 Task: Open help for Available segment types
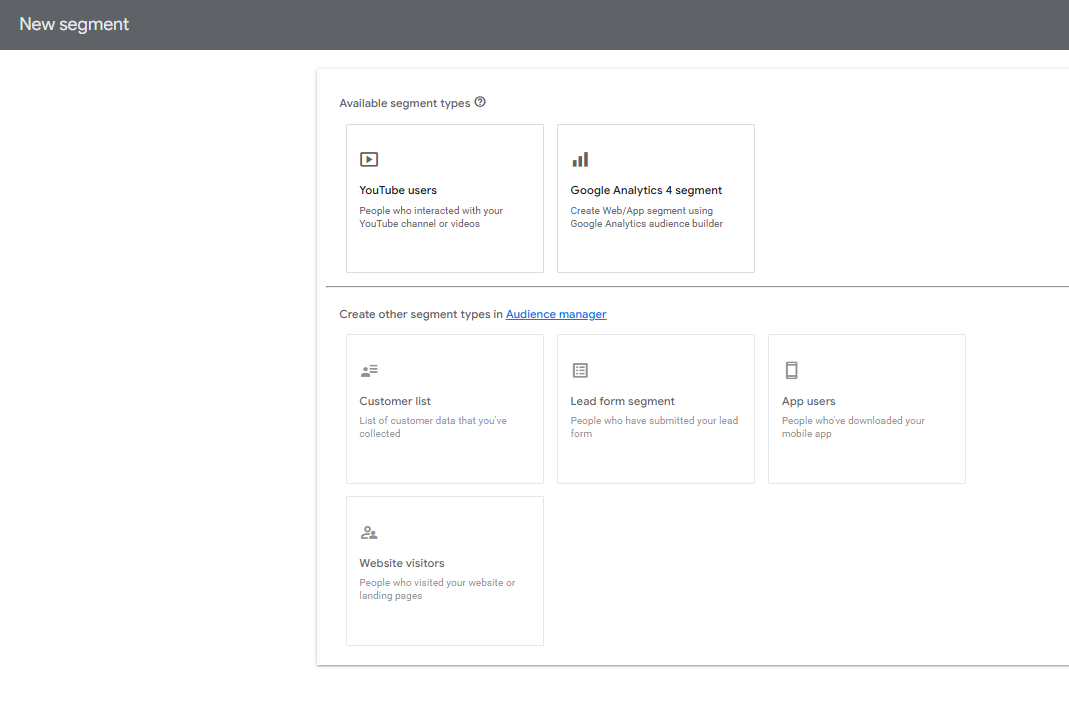[x=480, y=102]
